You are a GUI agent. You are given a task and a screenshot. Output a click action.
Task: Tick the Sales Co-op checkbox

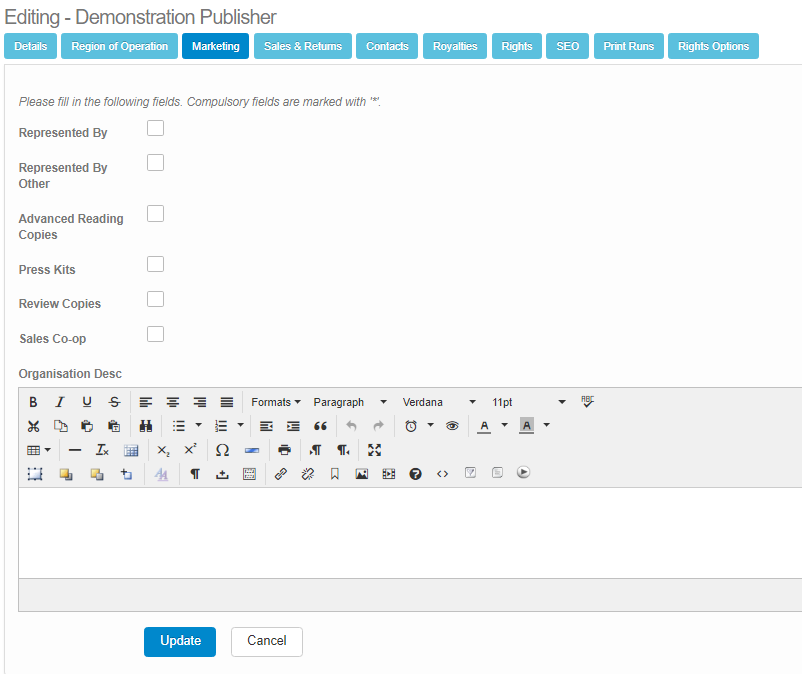tap(155, 334)
